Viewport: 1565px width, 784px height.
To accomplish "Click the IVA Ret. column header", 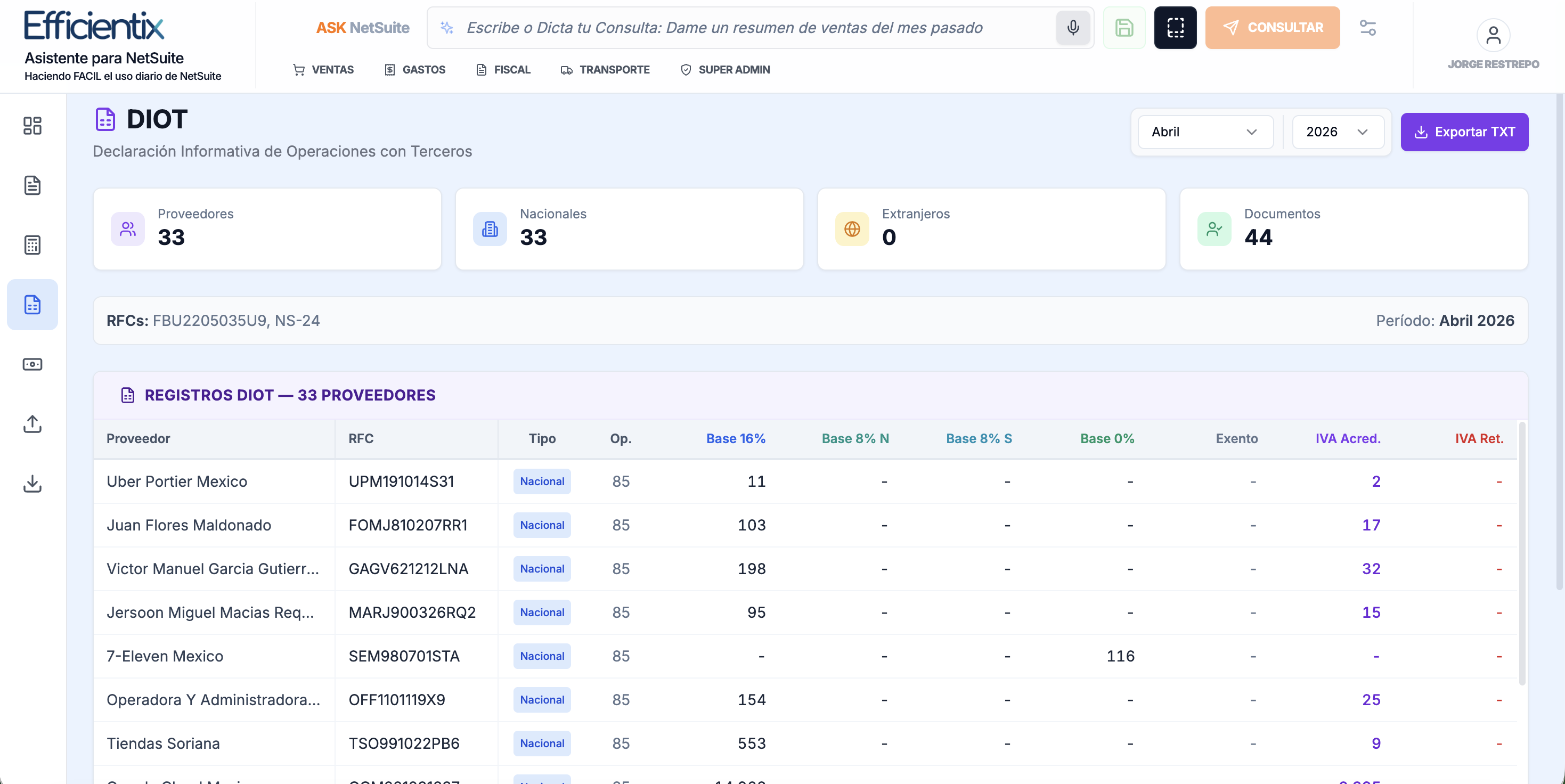I will pos(1479,438).
